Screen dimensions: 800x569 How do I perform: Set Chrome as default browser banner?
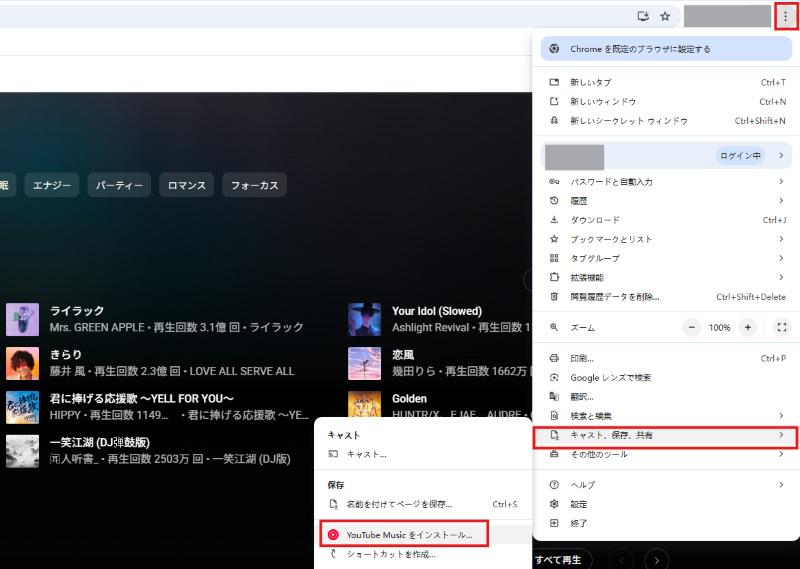tap(666, 49)
